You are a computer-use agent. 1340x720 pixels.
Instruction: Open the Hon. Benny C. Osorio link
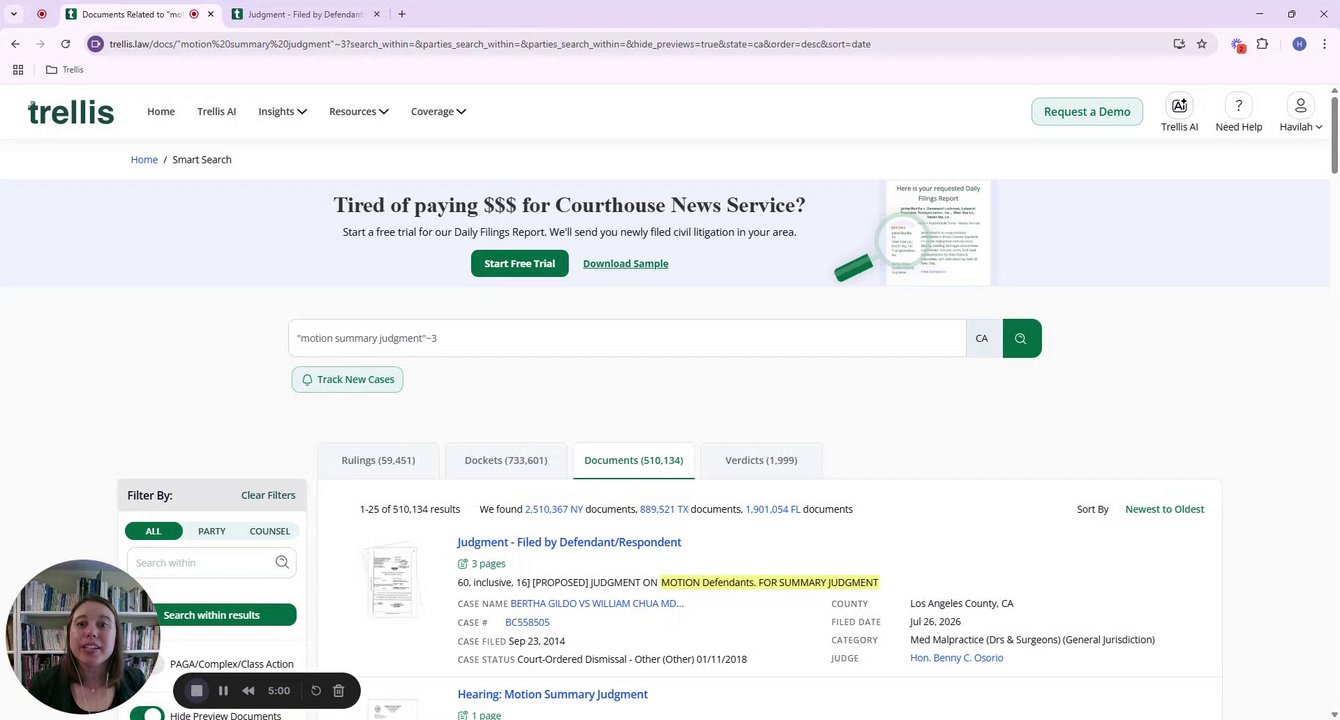click(x=956, y=658)
